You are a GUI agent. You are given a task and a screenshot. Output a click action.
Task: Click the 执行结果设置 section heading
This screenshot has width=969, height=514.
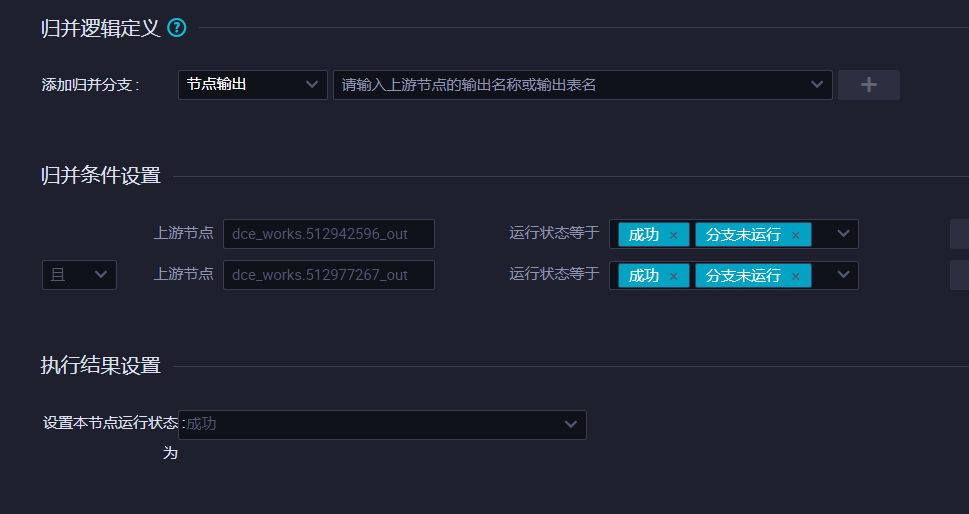click(101, 365)
